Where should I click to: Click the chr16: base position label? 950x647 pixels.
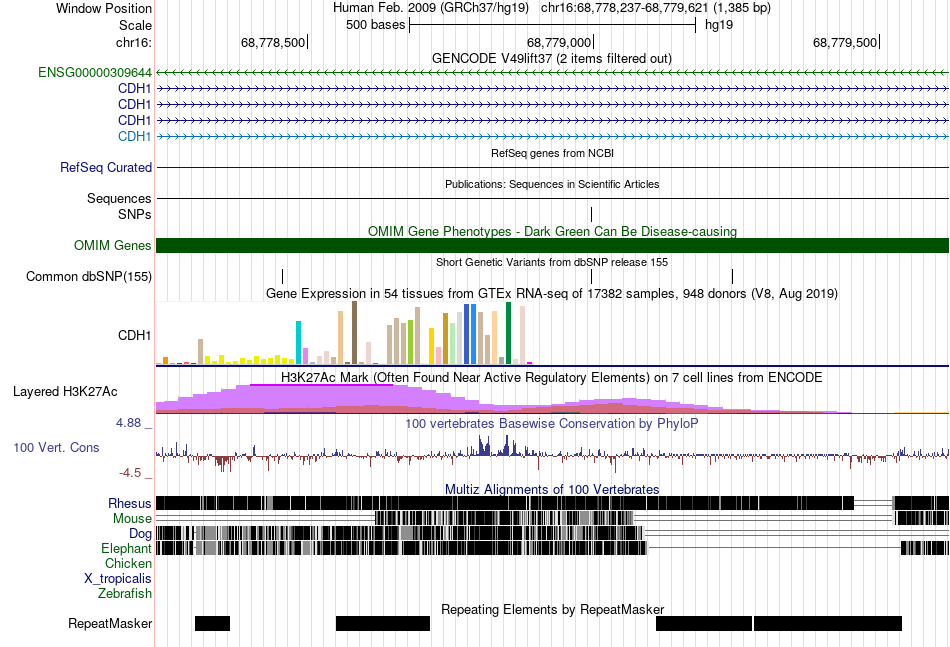(134, 42)
